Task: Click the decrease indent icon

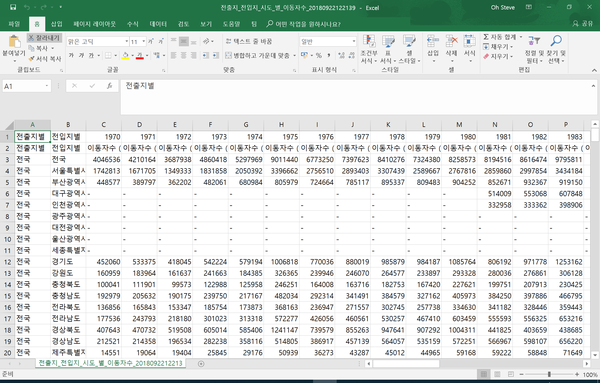Action: pyautogui.click(x=206, y=55)
